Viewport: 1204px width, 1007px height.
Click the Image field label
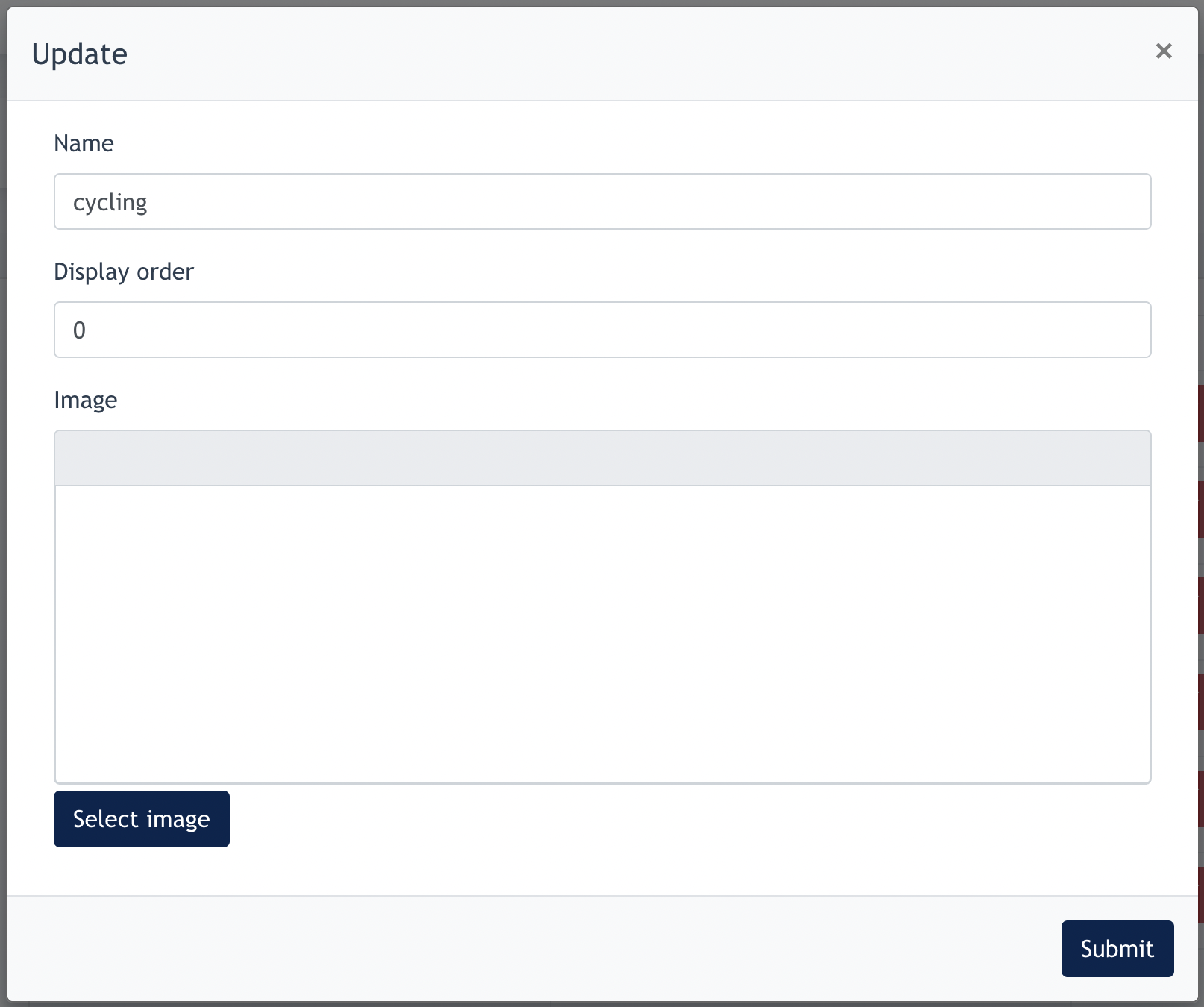click(85, 400)
